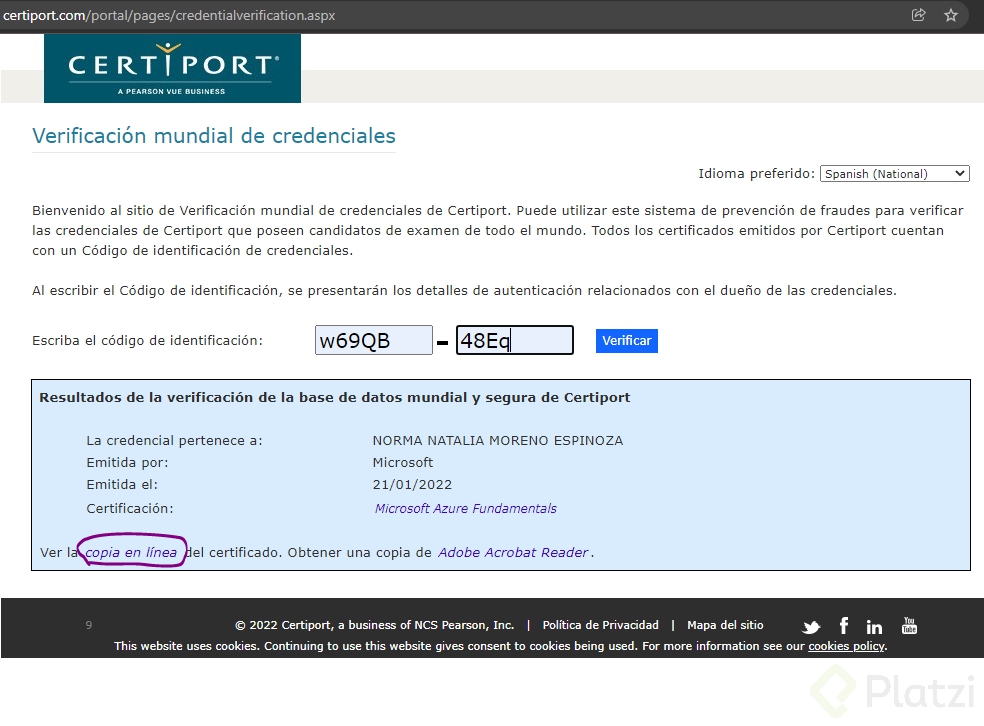
Task: Open Certiport's Facebook page icon
Action: [x=844, y=625]
